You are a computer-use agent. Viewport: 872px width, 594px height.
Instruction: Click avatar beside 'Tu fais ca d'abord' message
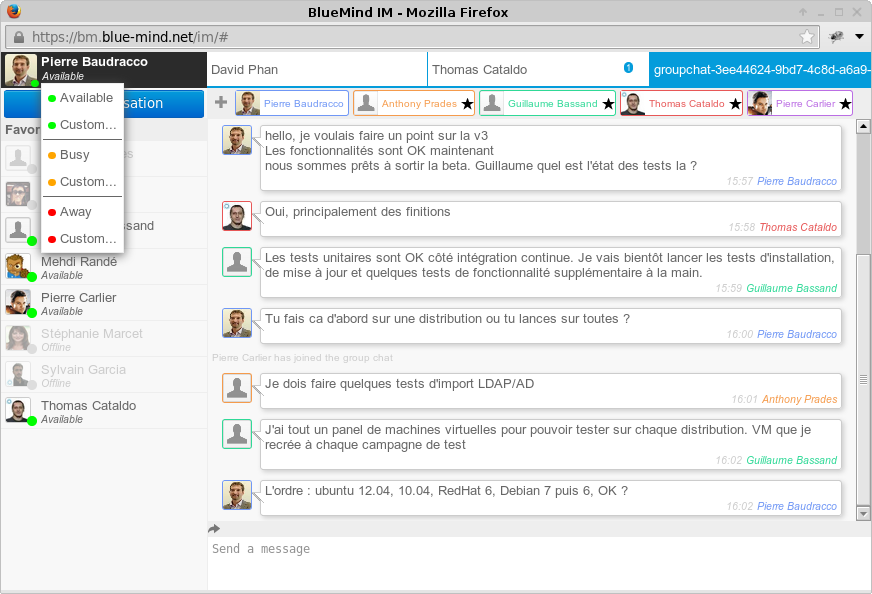[x=237, y=323]
